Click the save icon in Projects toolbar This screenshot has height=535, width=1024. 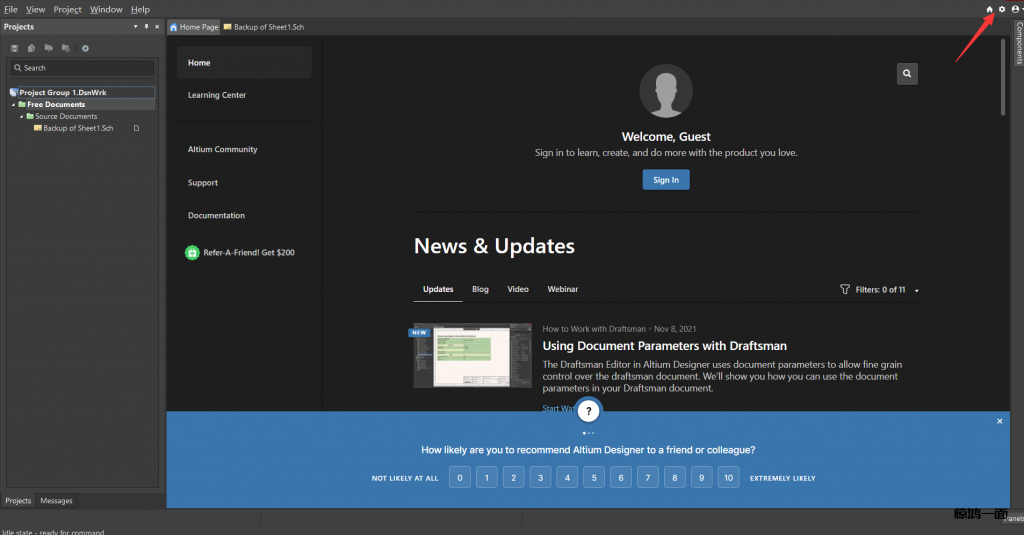pos(15,48)
